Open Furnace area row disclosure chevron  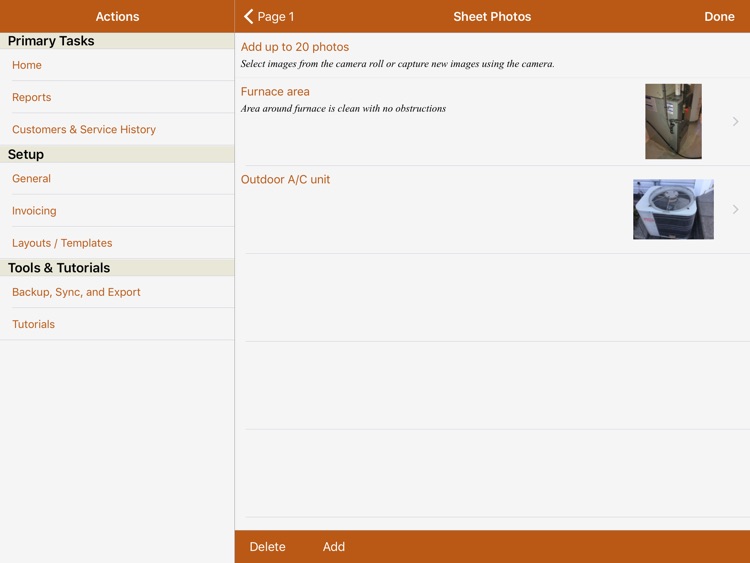point(735,121)
